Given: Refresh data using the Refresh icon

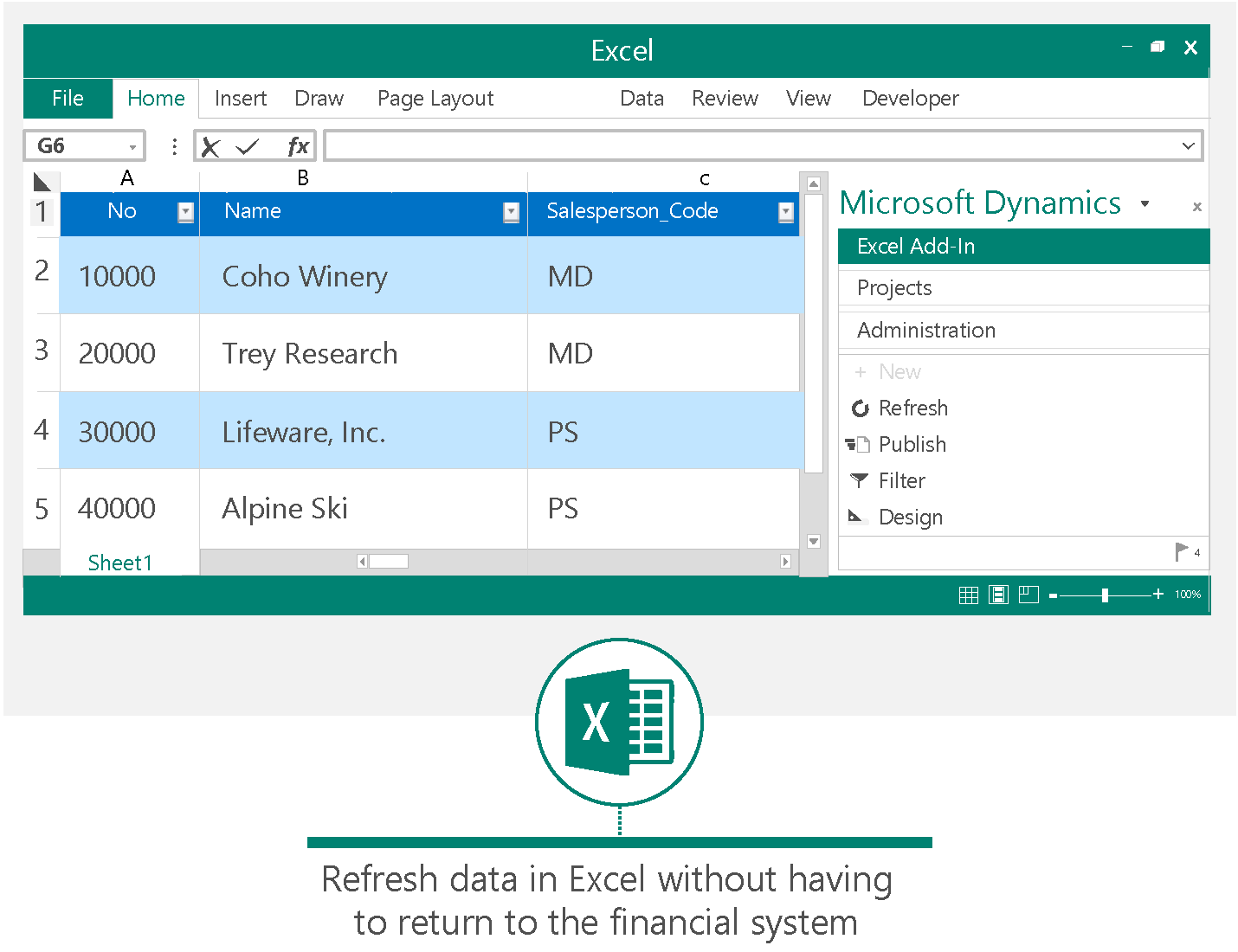Looking at the screenshot, I should point(861,408).
